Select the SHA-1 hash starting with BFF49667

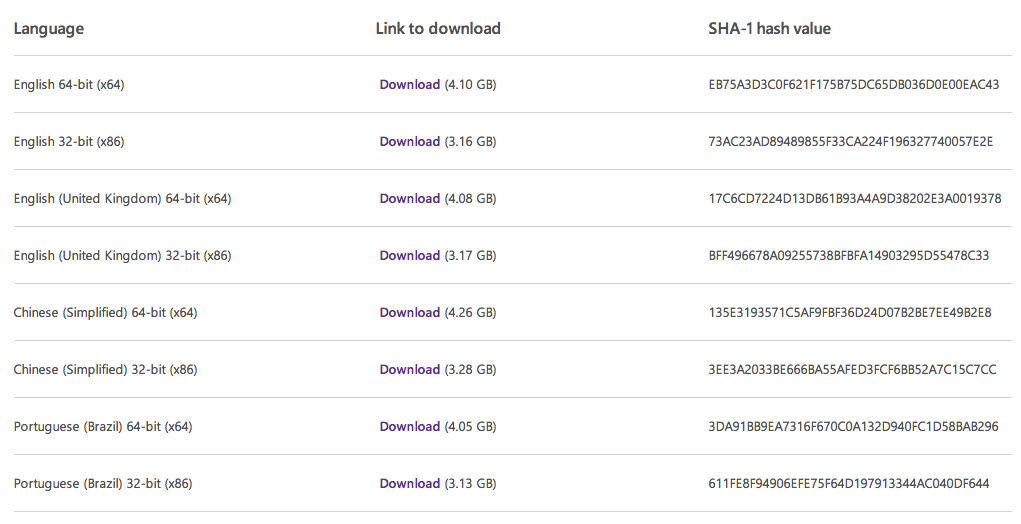(849, 255)
